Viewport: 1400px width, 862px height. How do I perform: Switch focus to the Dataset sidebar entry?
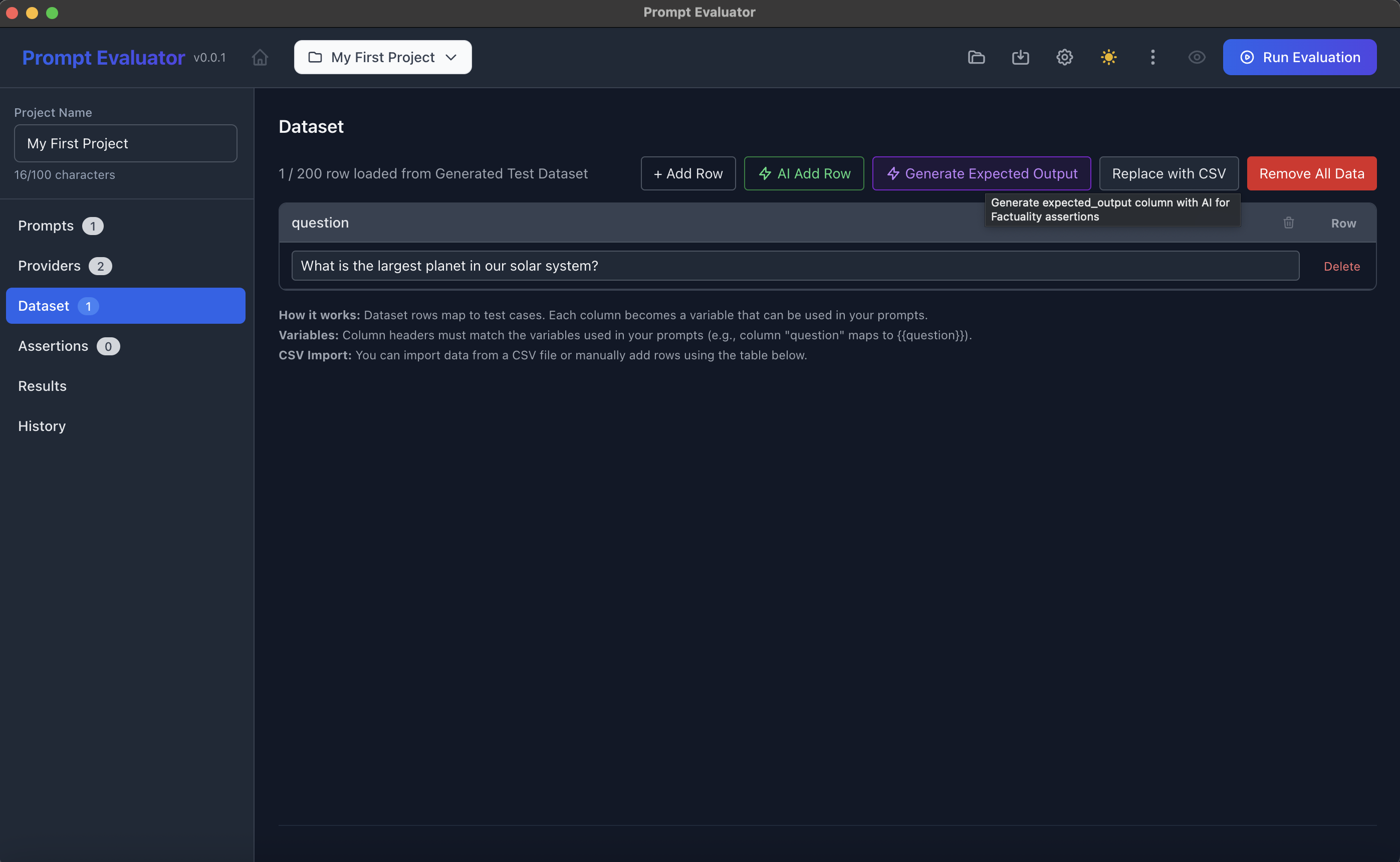tap(125, 306)
